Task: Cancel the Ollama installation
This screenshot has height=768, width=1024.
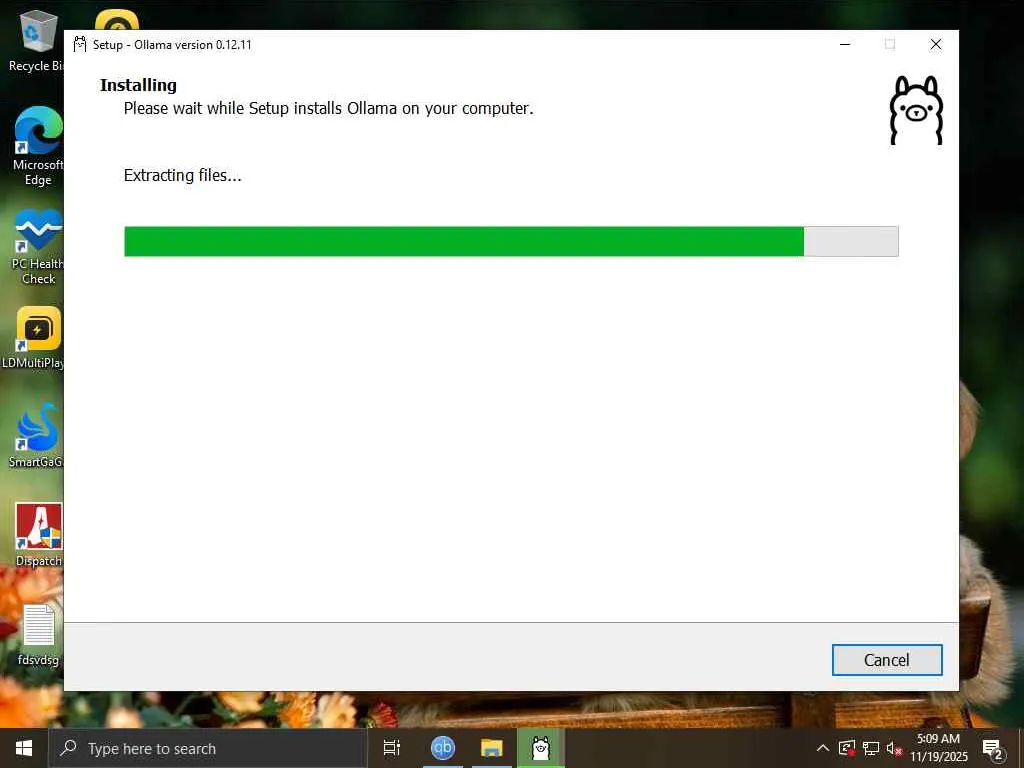Action: coord(886,660)
